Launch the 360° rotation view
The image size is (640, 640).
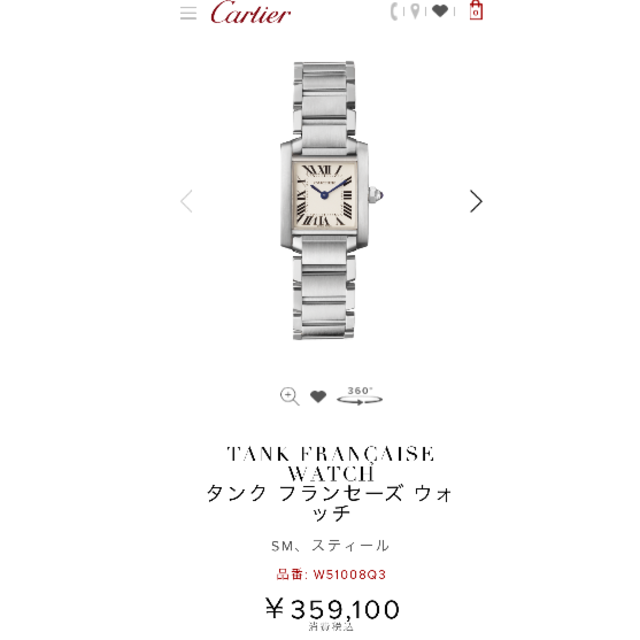point(360,396)
